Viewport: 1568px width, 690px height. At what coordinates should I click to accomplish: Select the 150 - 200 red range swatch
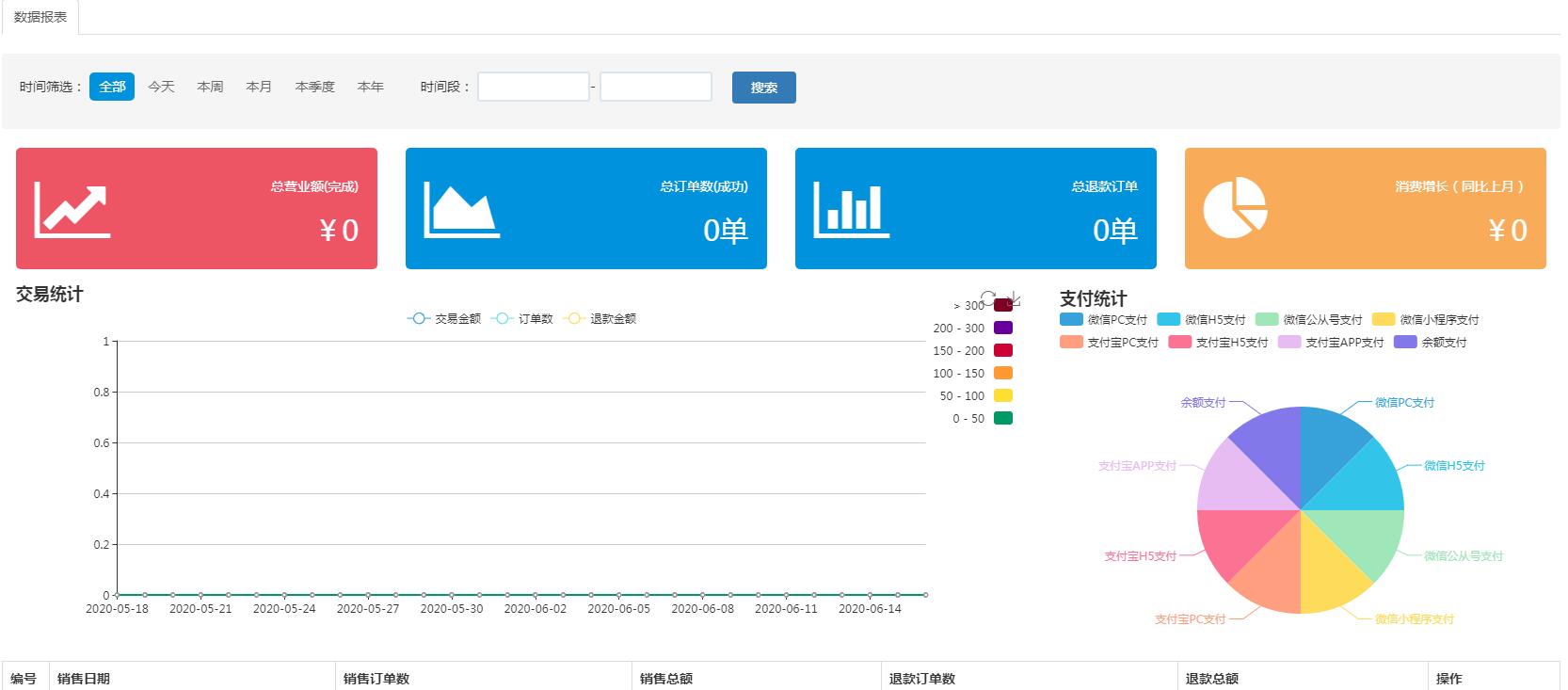tap(1003, 350)
